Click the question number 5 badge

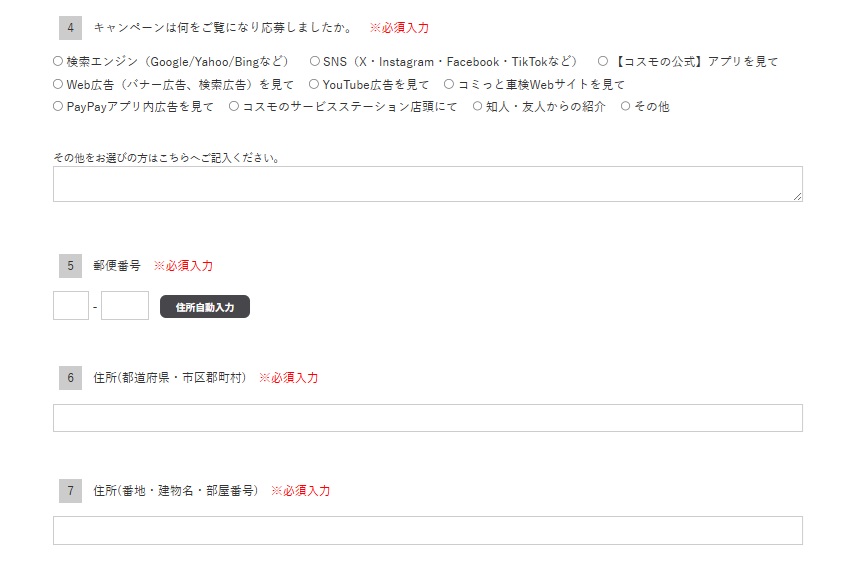tap(70, 266)
